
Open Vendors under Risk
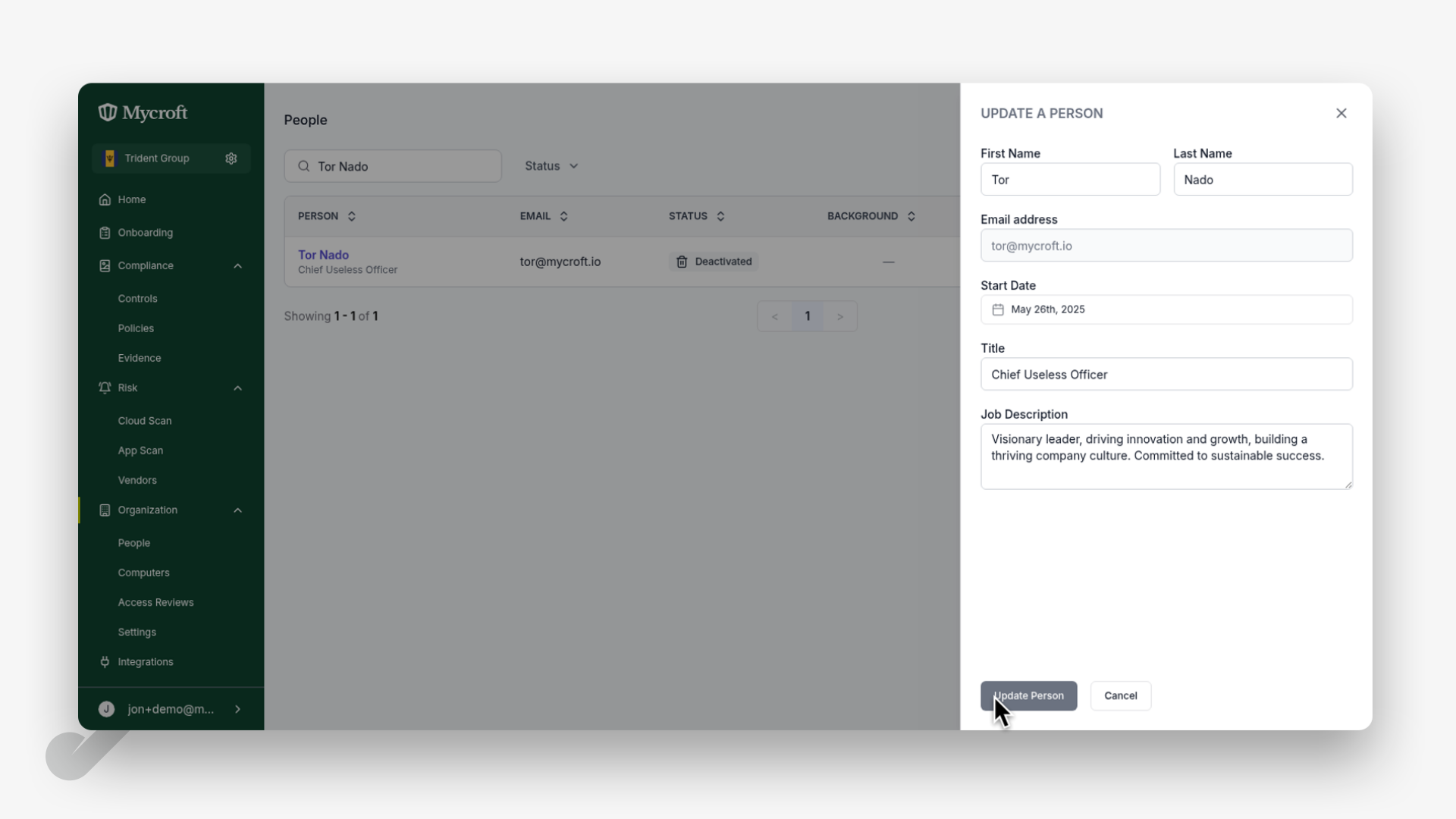point(137,480)
